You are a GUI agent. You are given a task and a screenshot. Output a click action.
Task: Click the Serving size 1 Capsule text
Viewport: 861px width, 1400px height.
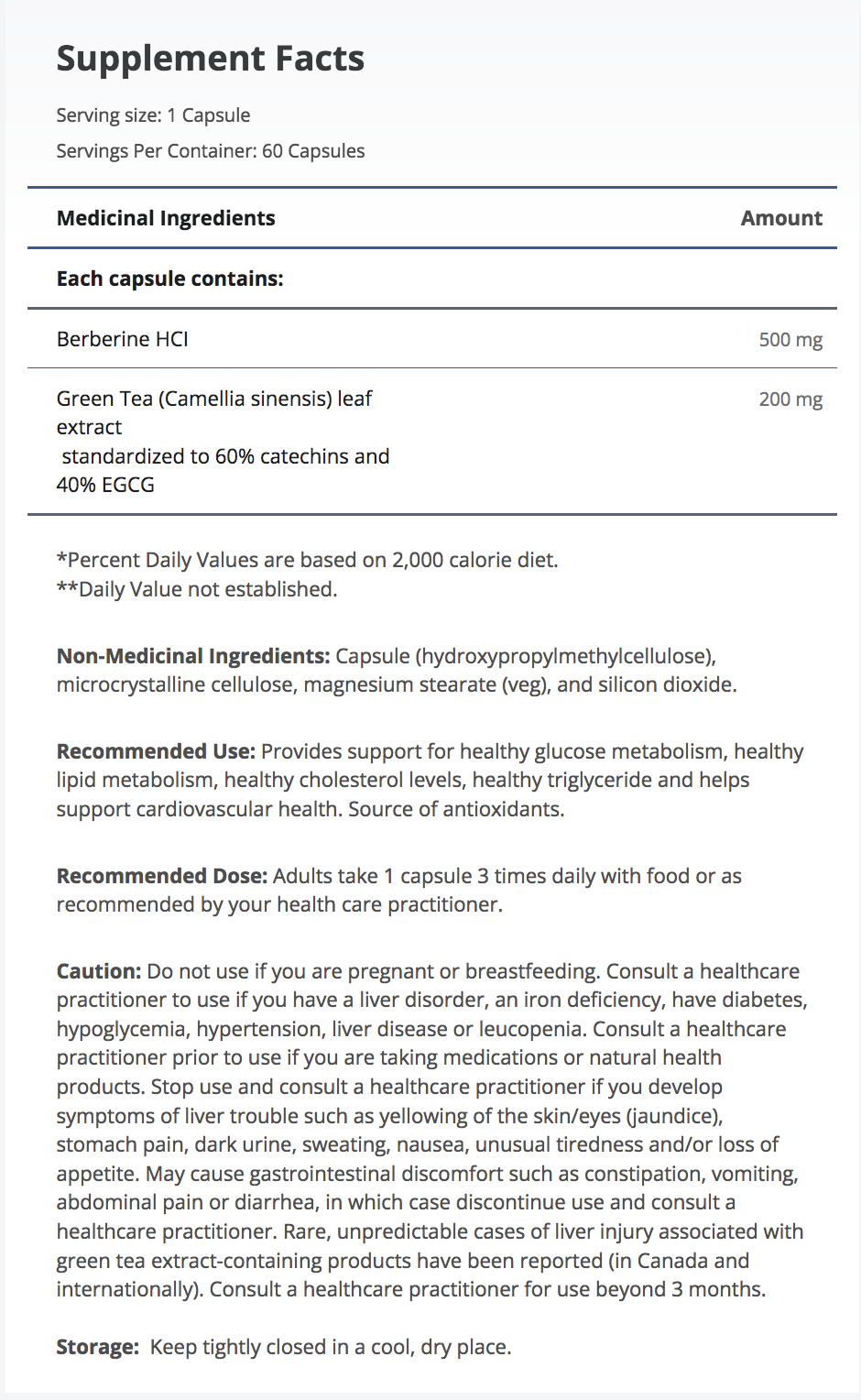(x=153, y=115)
